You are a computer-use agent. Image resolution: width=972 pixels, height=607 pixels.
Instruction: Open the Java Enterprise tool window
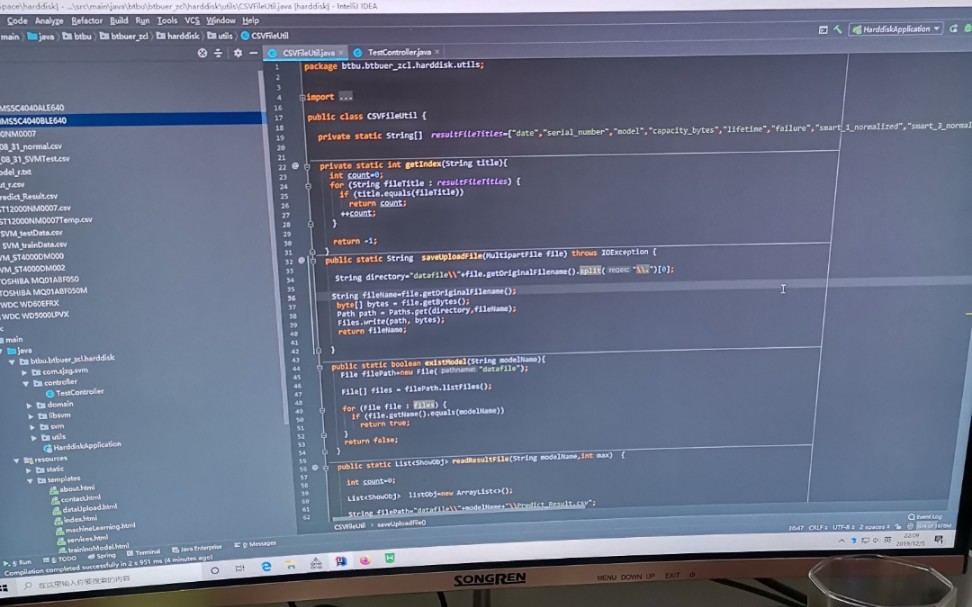pos(197,548)
